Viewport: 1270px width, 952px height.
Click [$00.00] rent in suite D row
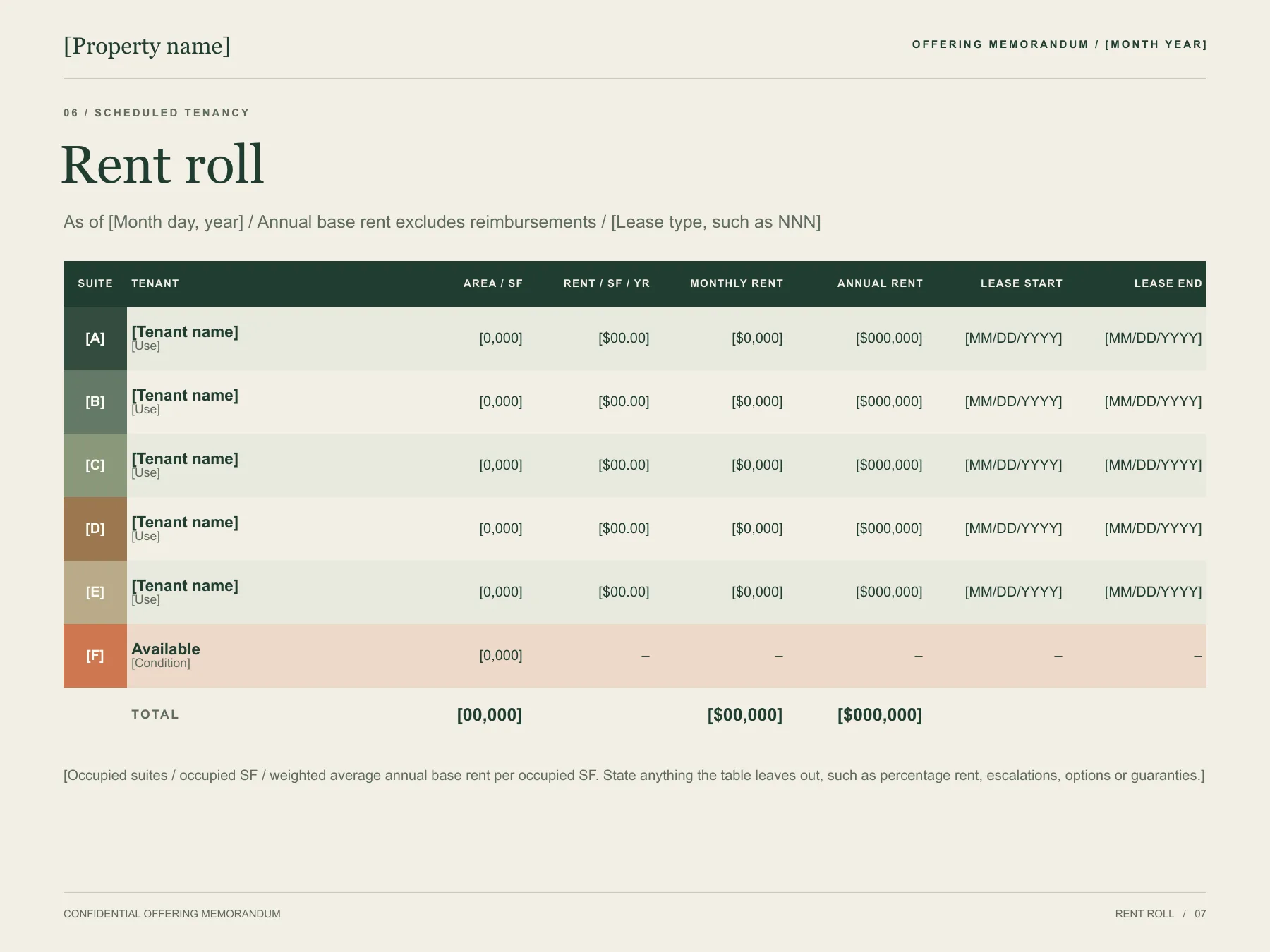pos(624,529)
